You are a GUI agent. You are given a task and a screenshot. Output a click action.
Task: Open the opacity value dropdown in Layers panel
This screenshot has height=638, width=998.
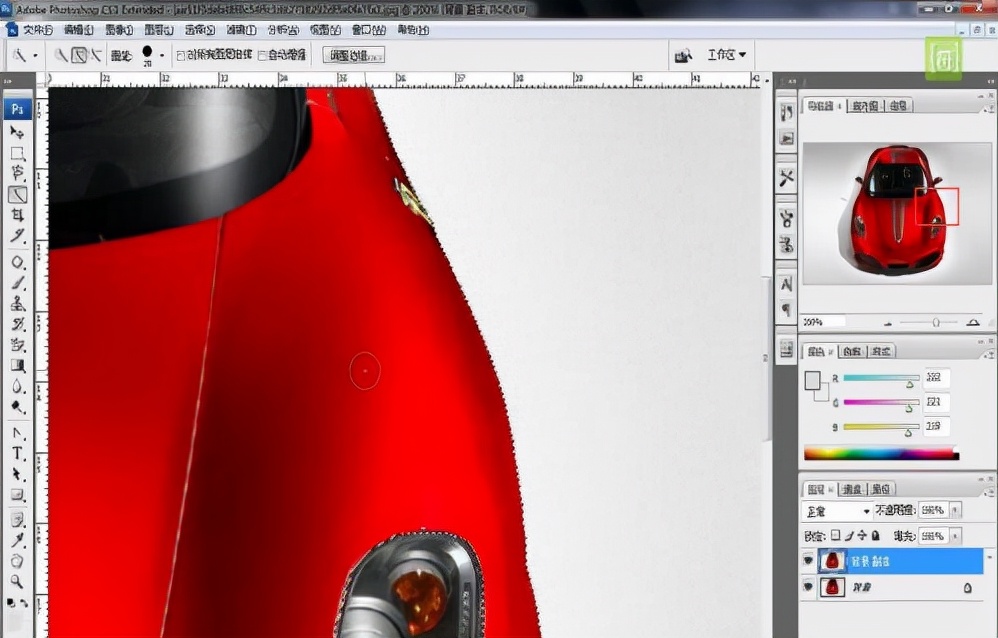tap(957, 511)
